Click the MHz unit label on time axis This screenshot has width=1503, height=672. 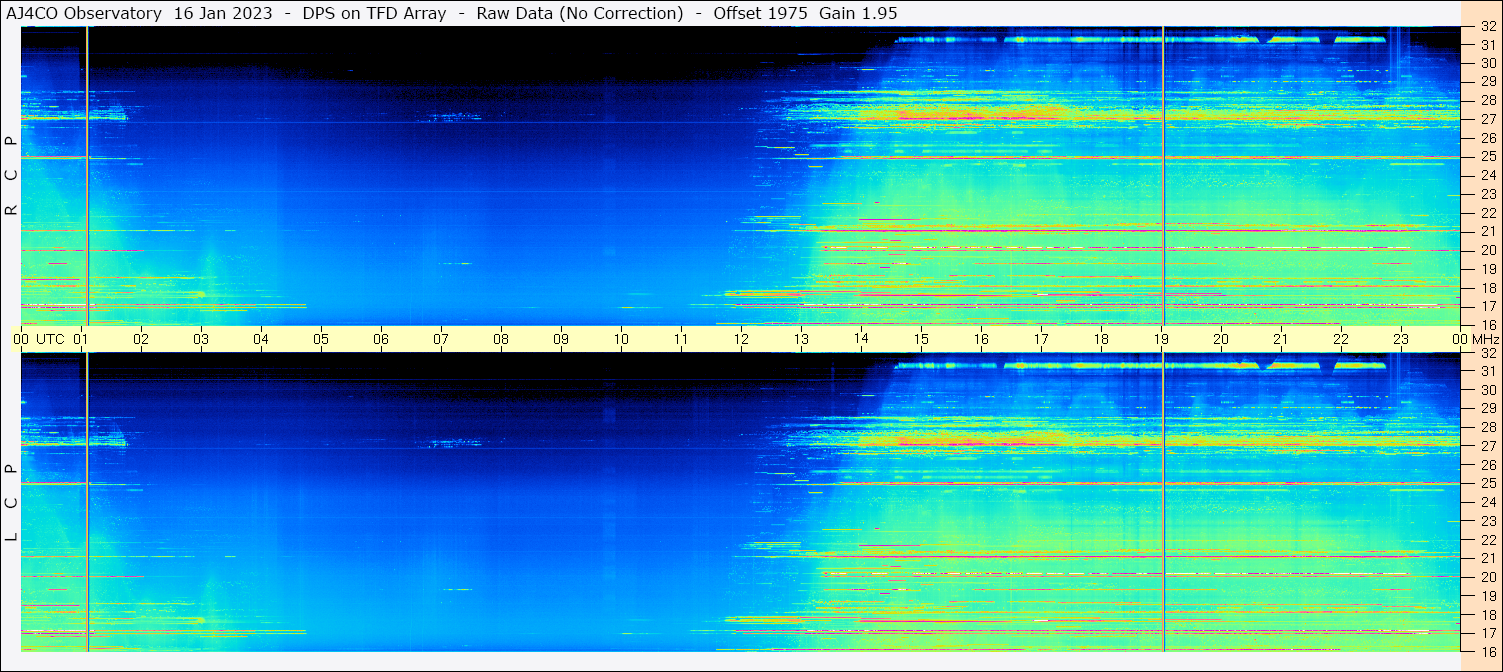coord(1486,339)
